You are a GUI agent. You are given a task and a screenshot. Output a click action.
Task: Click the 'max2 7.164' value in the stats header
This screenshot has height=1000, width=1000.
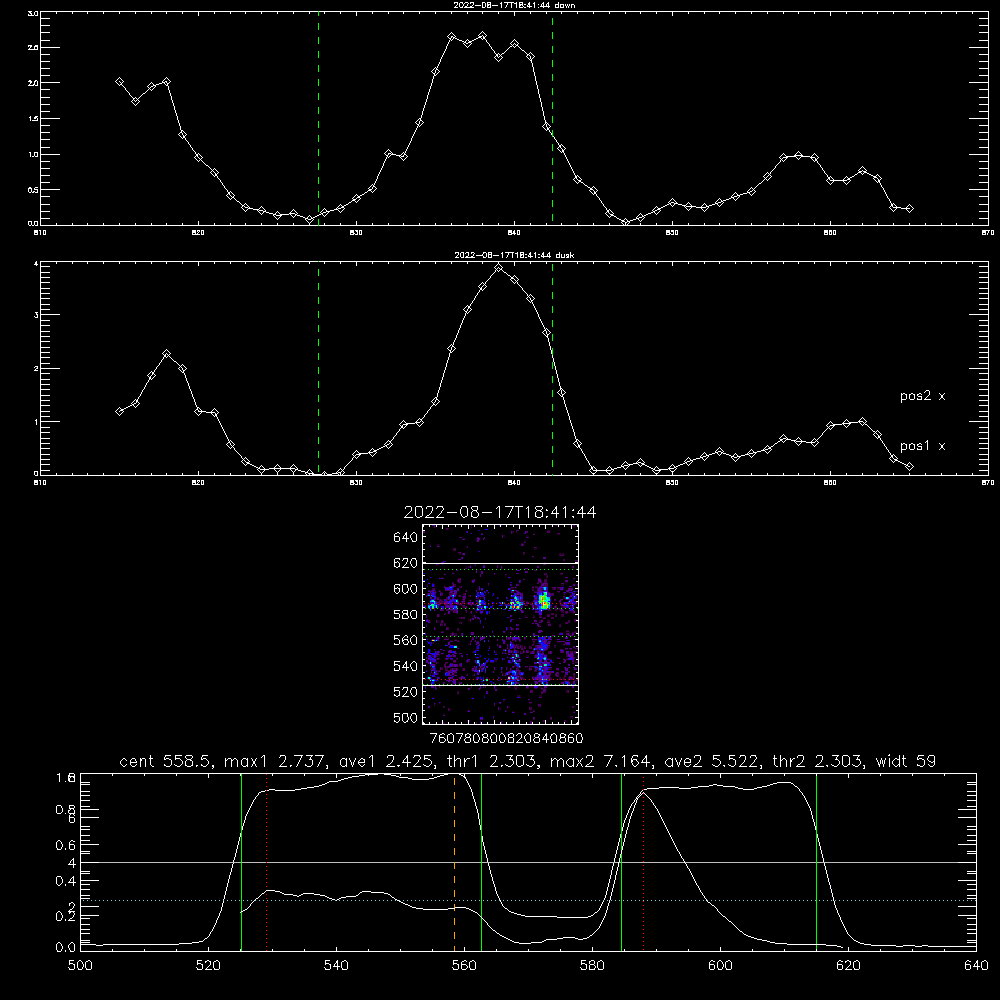pyautogui.click(x=601, y=761)
